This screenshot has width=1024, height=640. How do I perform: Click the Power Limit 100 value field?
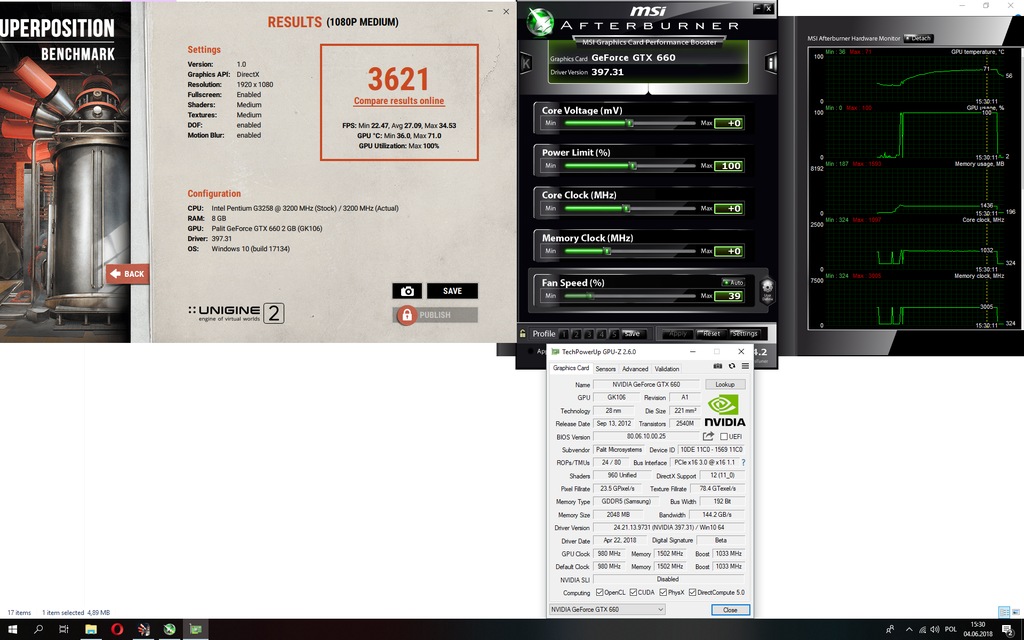[729, 166]
